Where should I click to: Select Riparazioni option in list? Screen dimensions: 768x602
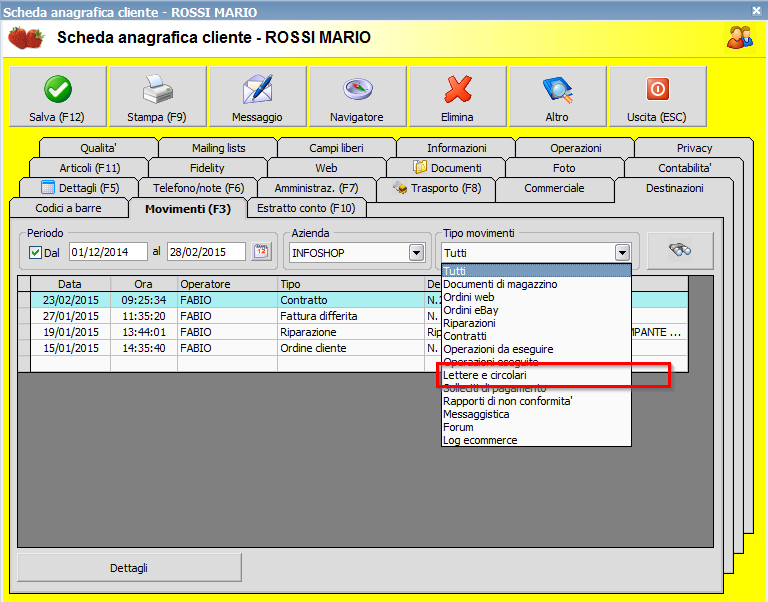point(536,323)
